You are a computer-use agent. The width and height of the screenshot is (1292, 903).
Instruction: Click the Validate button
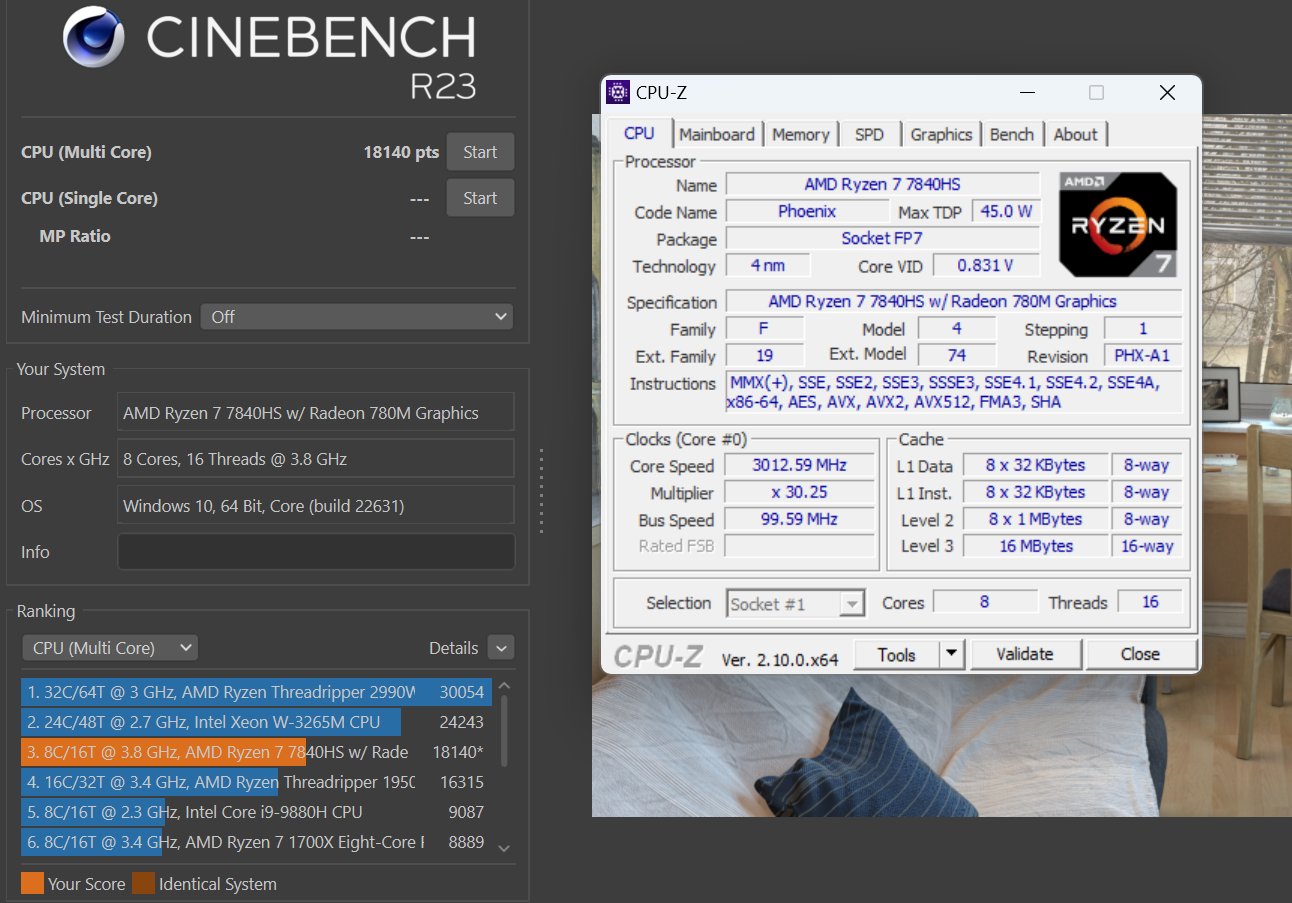[x=1025, y=654]
